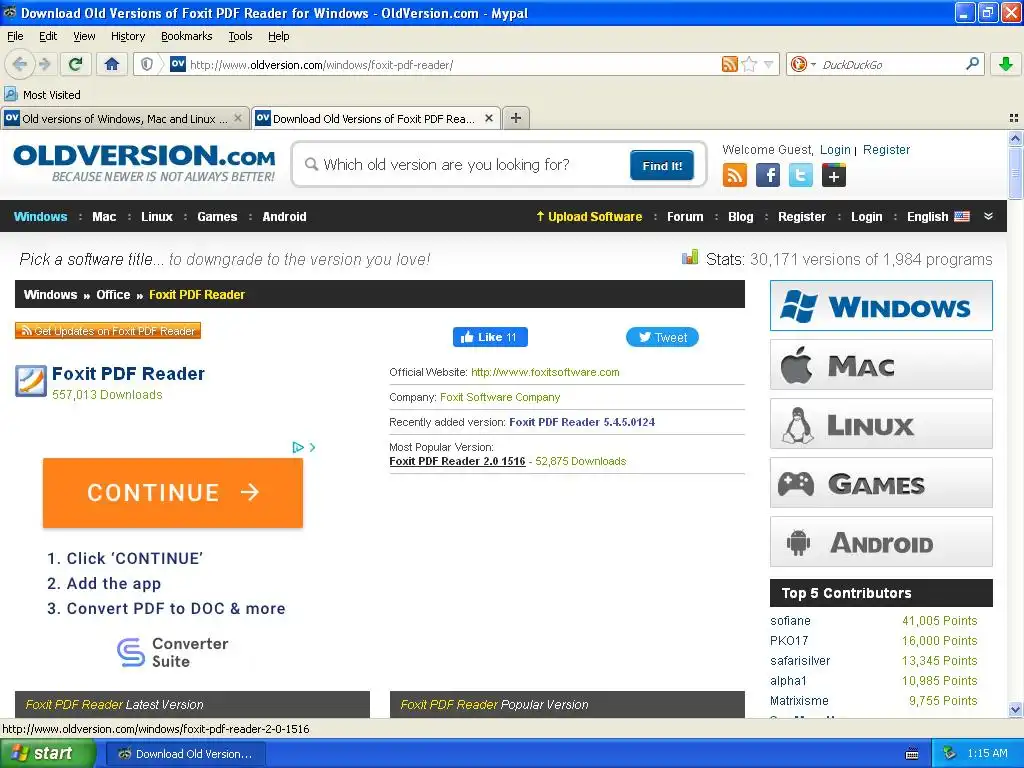Image resolution: width=1024 pixels, height=768 pixels.
Task: Click the Games sidebar category button
Action: point(881,483)
